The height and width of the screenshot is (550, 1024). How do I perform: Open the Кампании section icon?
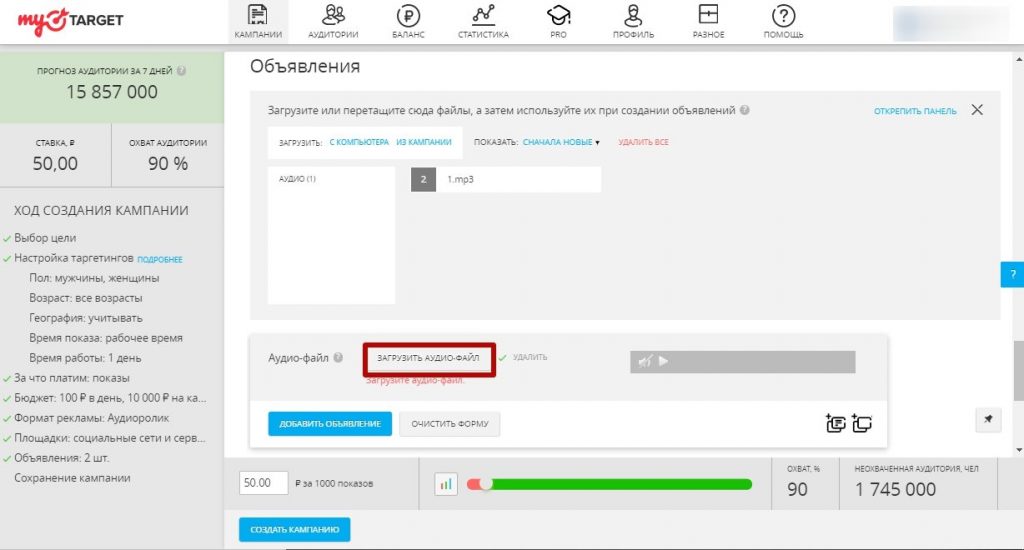point(258,15)
